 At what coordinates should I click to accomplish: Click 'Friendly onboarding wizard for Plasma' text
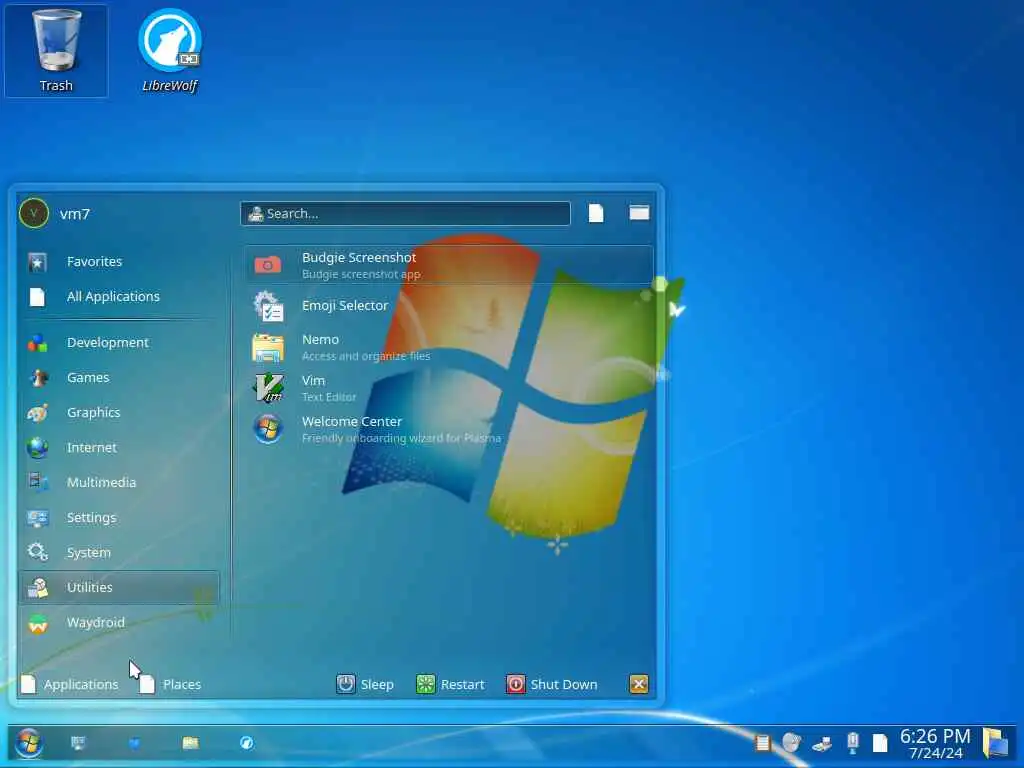pyautogui.click(x=401, y=438)
